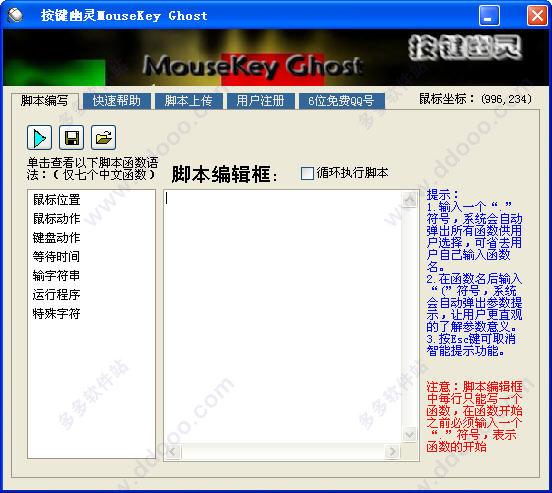
Task: Select 等待时间 in the function list
Action: [x=56, y=257]
